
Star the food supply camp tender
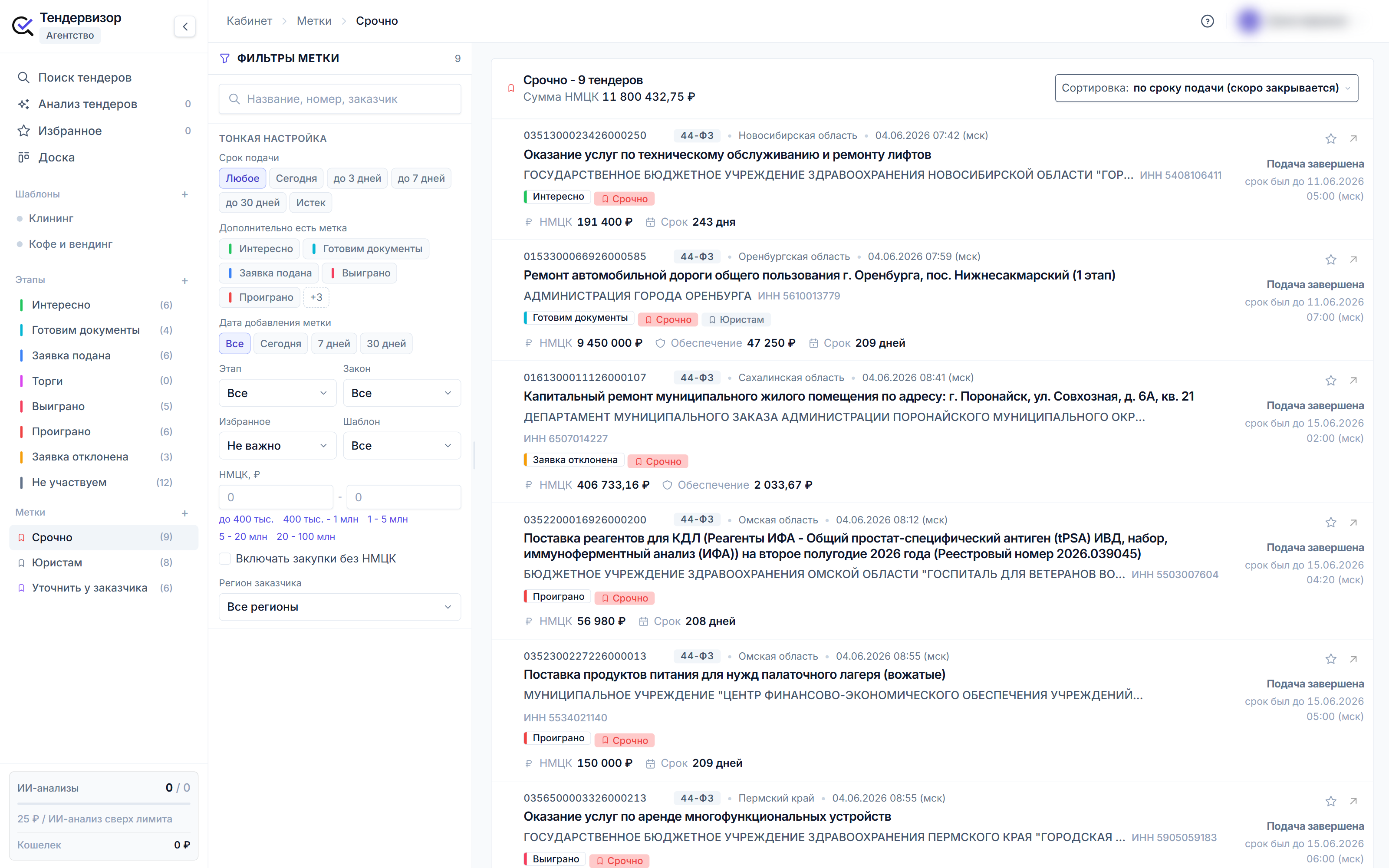click(1330, 660)
